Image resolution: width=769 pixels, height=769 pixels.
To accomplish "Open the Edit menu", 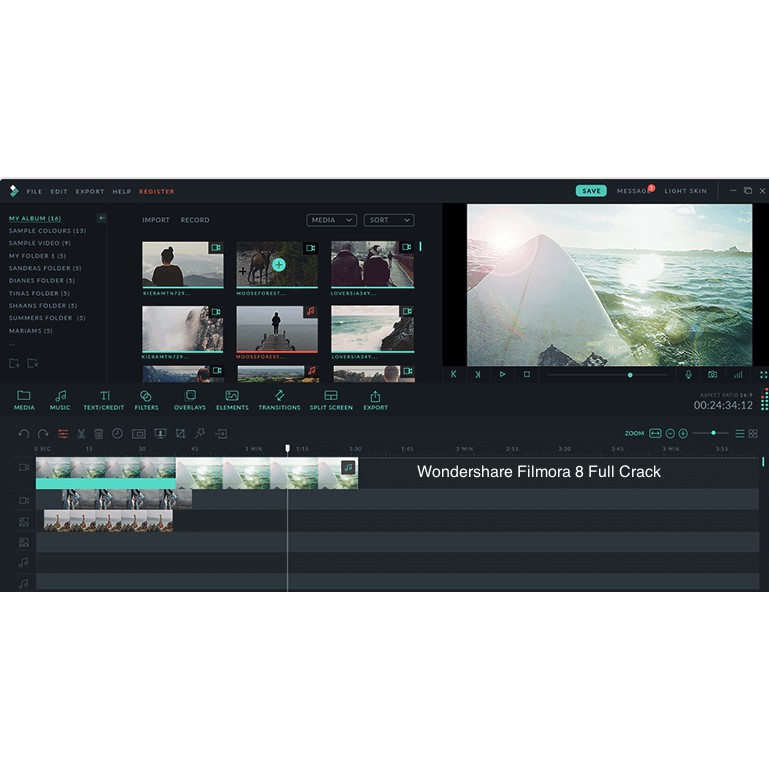I will (x=59, y=191).
